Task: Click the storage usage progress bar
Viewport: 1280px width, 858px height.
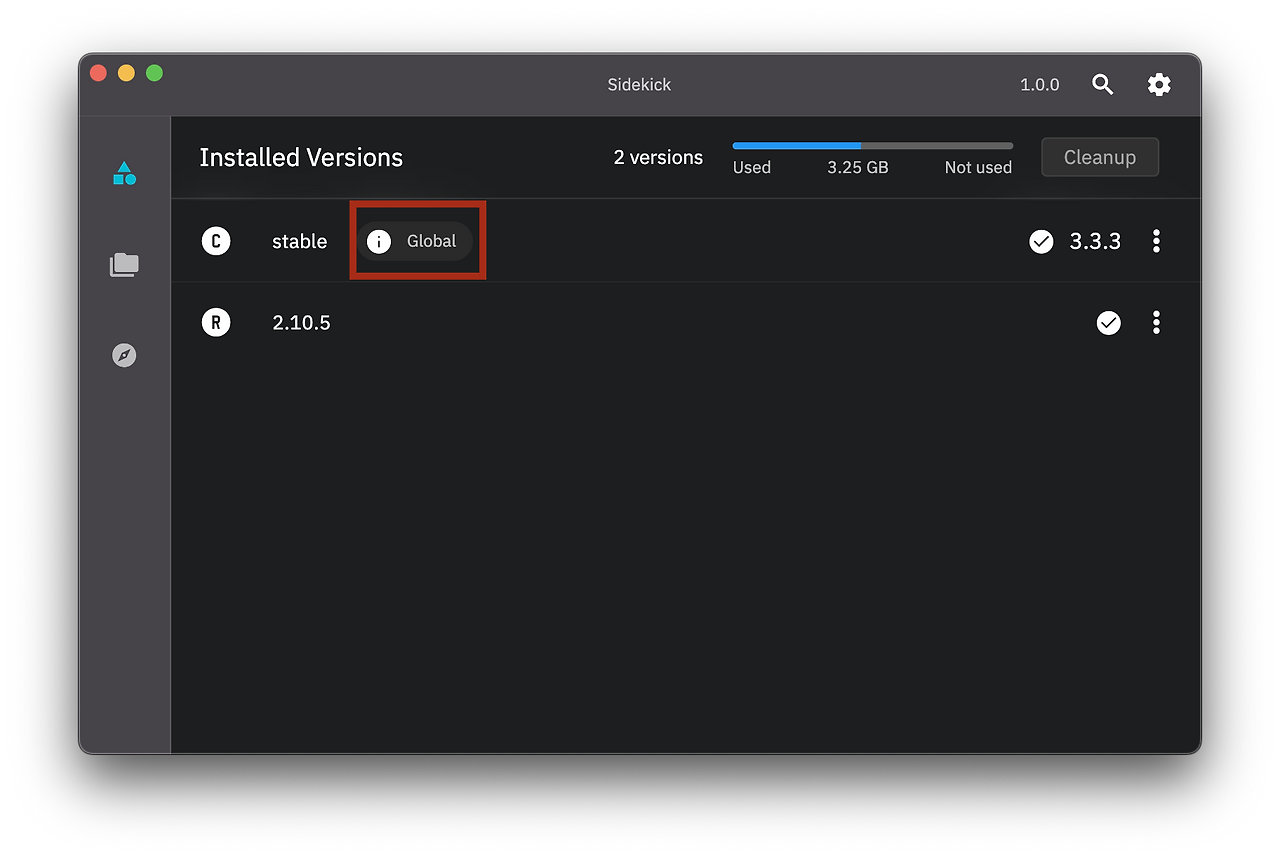Action: 873,146
